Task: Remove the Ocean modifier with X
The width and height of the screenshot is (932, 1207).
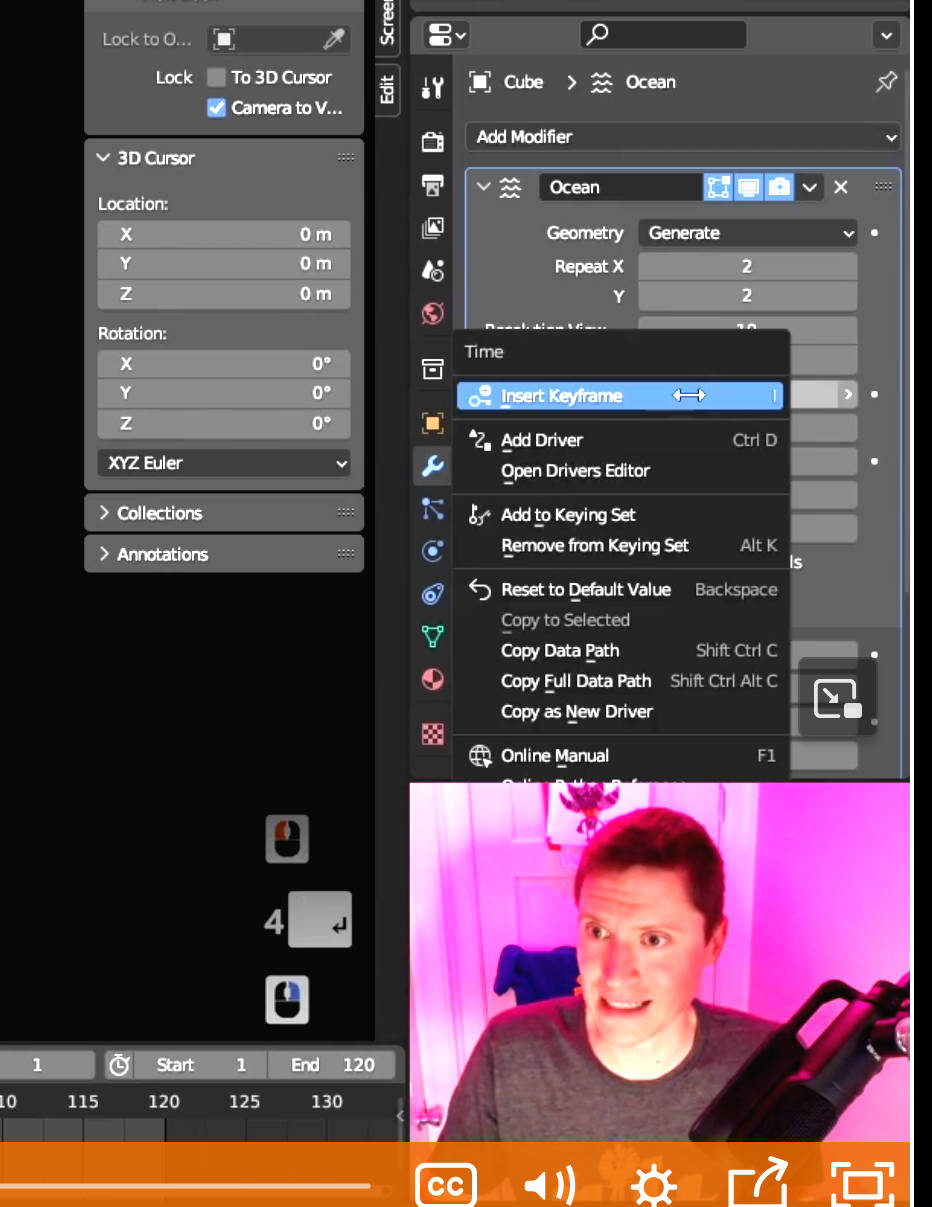Action: (841, 187)
